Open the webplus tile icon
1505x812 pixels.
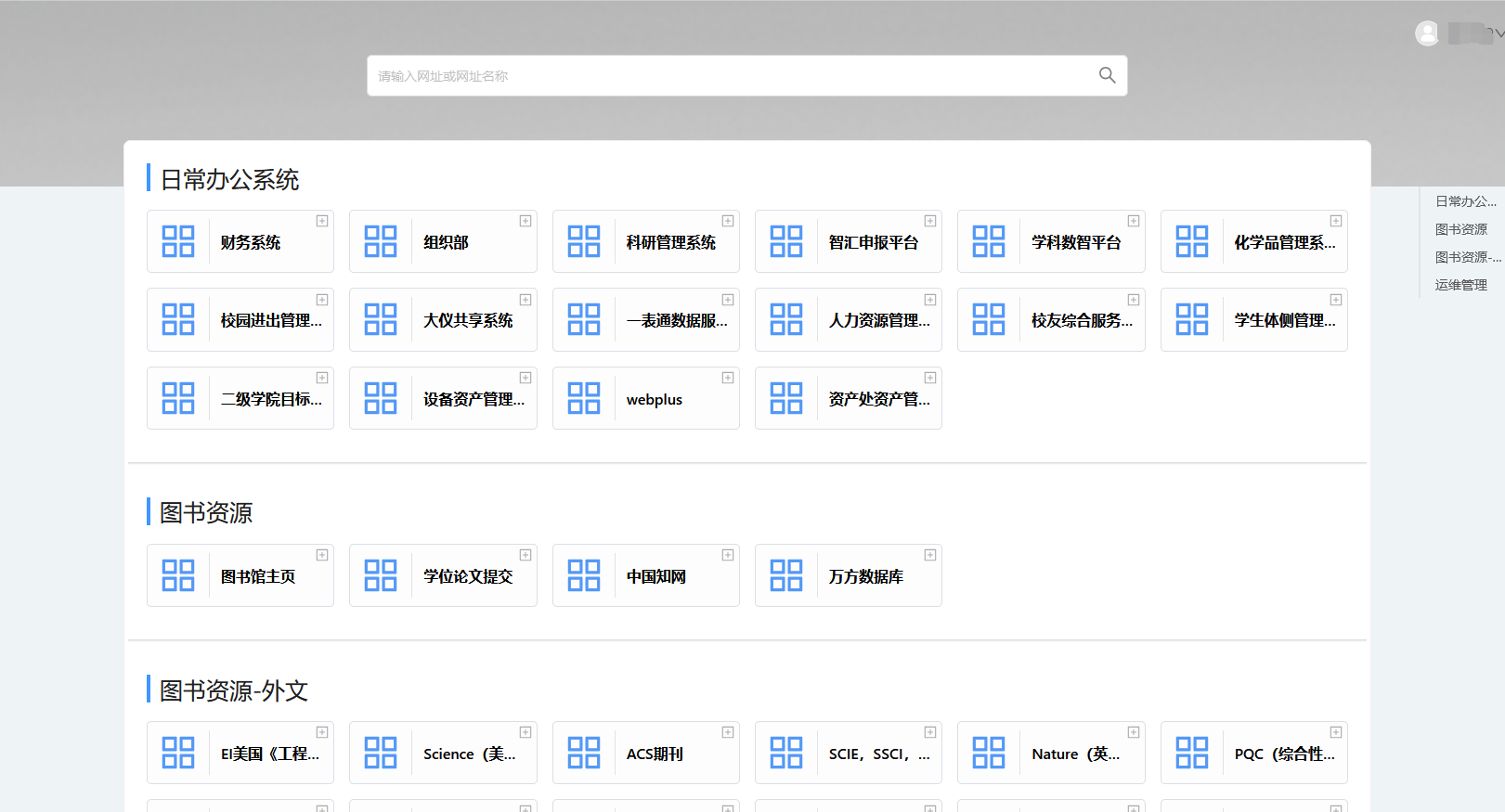pyautogui.click(x=584, y=398)
